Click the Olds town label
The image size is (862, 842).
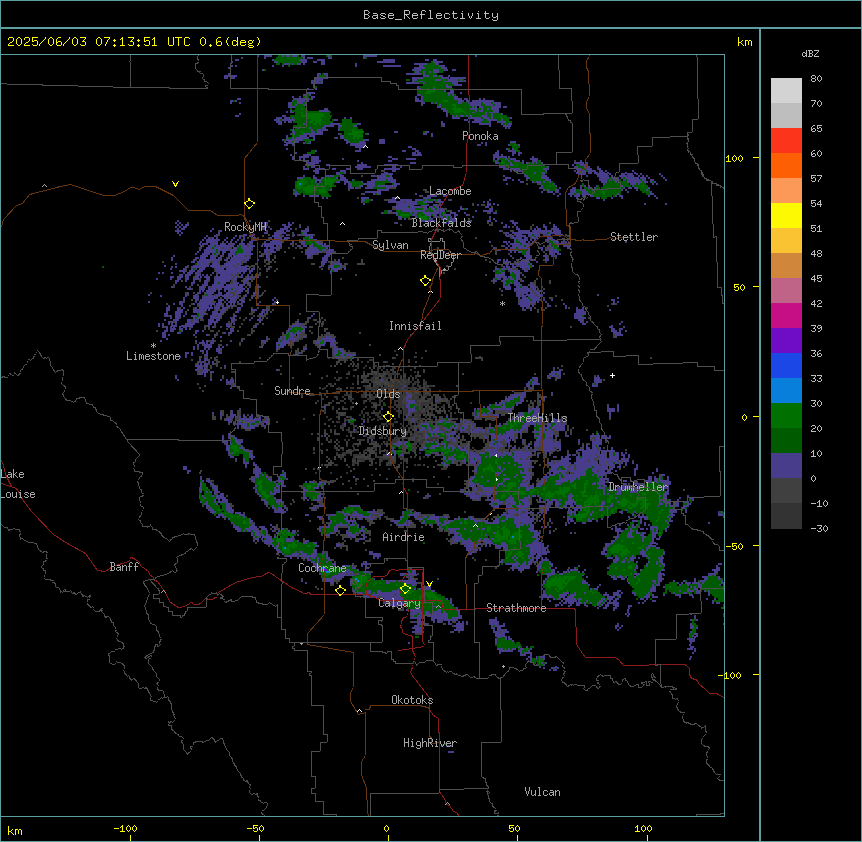pos(388,394)
